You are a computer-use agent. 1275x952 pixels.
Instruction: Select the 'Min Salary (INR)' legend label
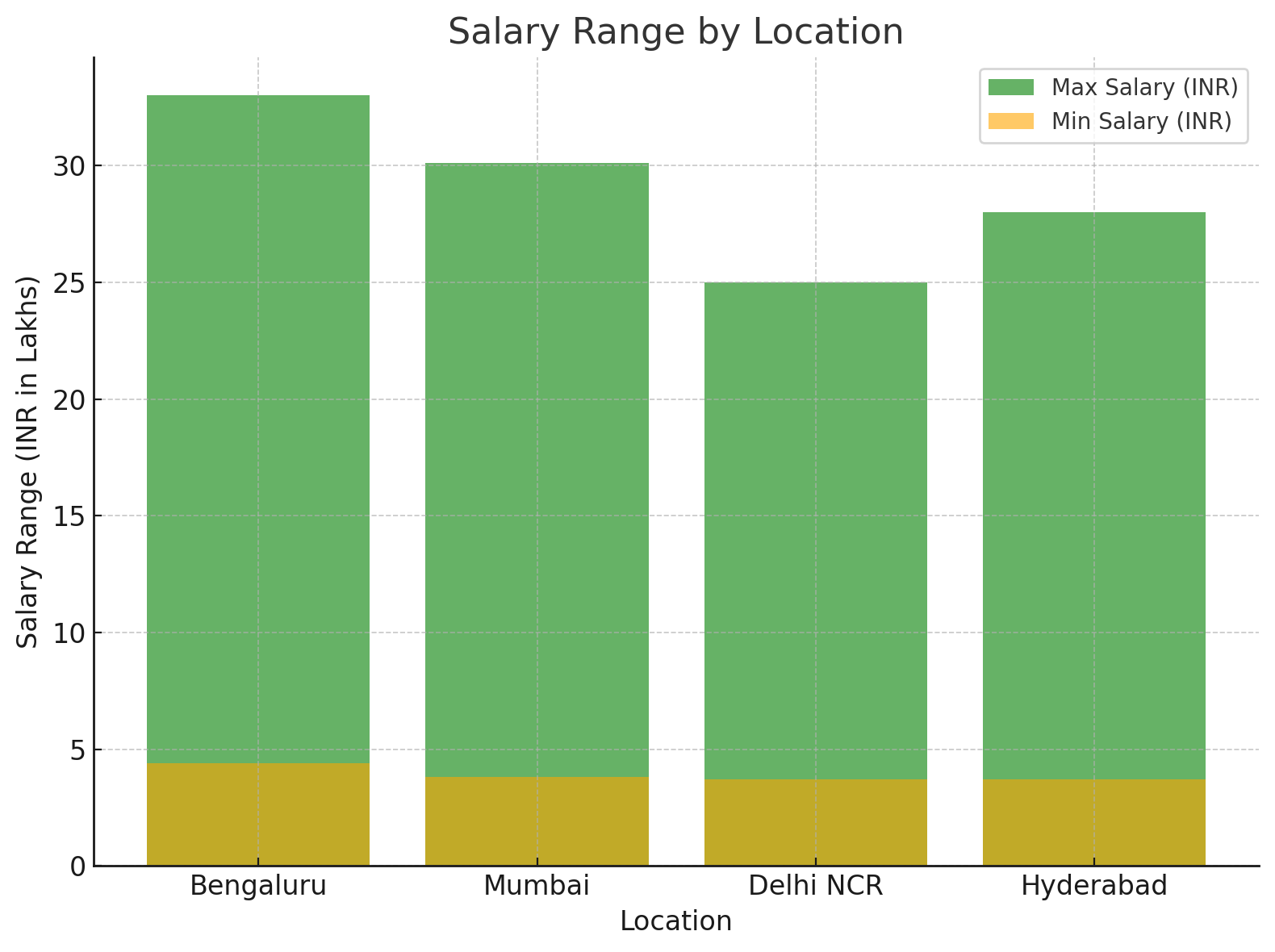point(1142,121)
